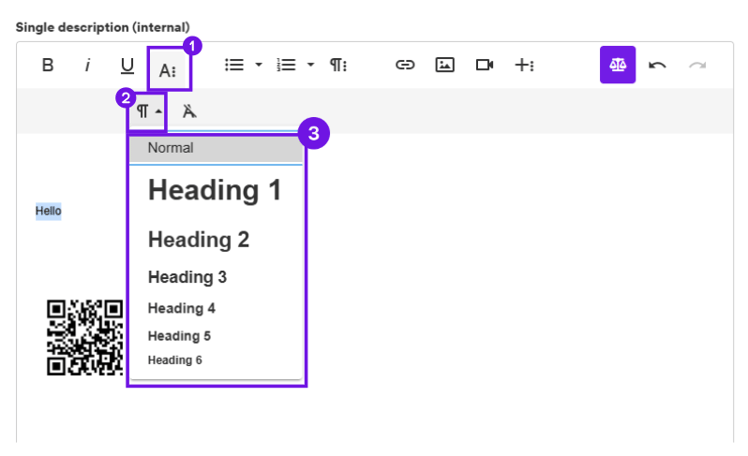This screenshot has width=748, height=456.
Task: Expand the unordered list style dropdown arrow
Action: 258,65
